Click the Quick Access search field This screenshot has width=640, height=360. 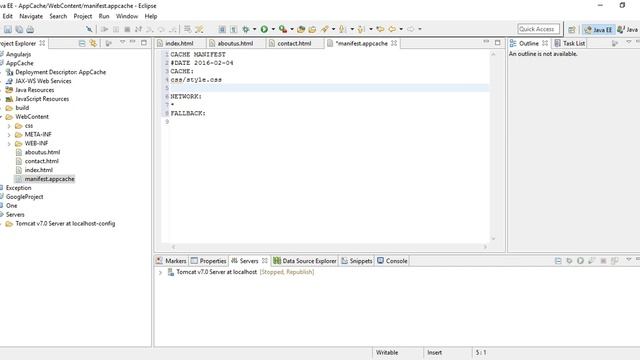[538, 29]
